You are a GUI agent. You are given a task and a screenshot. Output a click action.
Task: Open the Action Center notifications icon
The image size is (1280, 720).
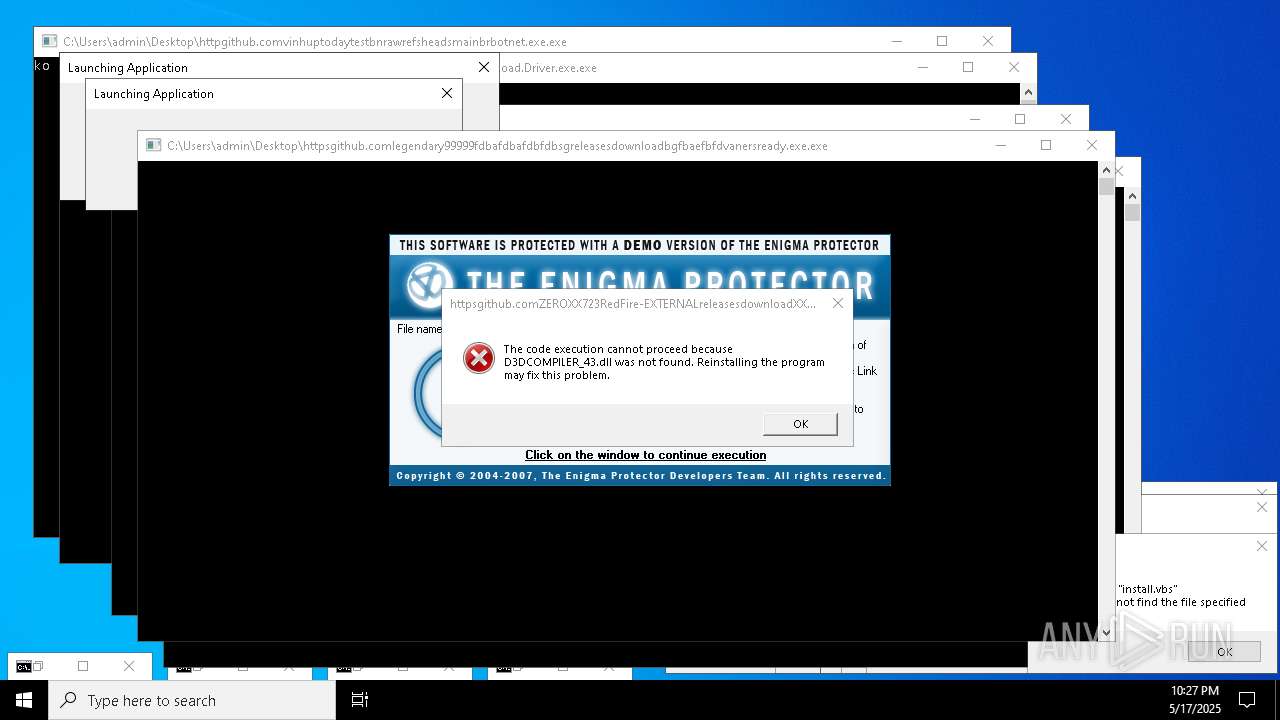coord(1247,700)
